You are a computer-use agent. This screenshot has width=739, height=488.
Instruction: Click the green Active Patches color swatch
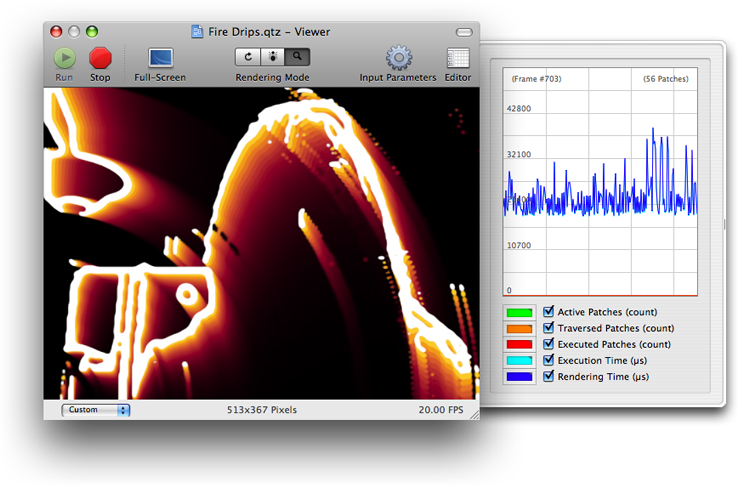(x=520, y=312)
